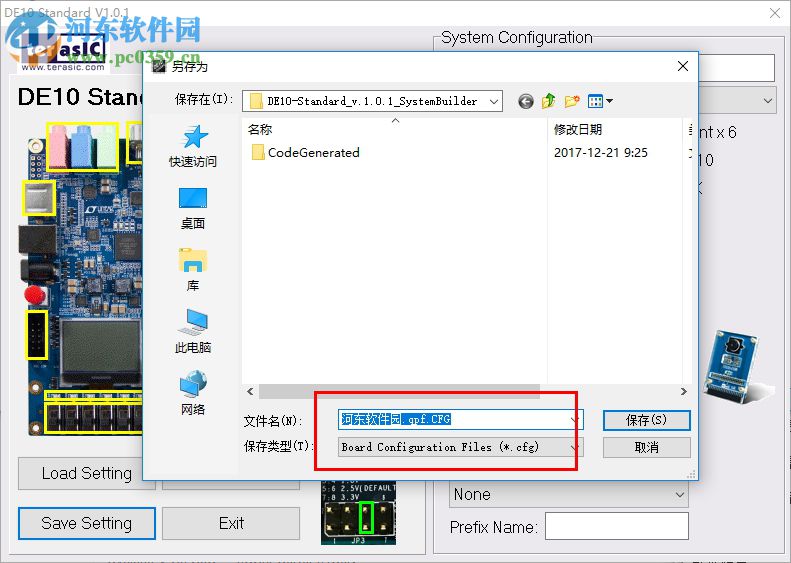Click horizontal scrollbar right arrow
The width and height of the screenshot is (791, 563).
(x=684, y=391)
